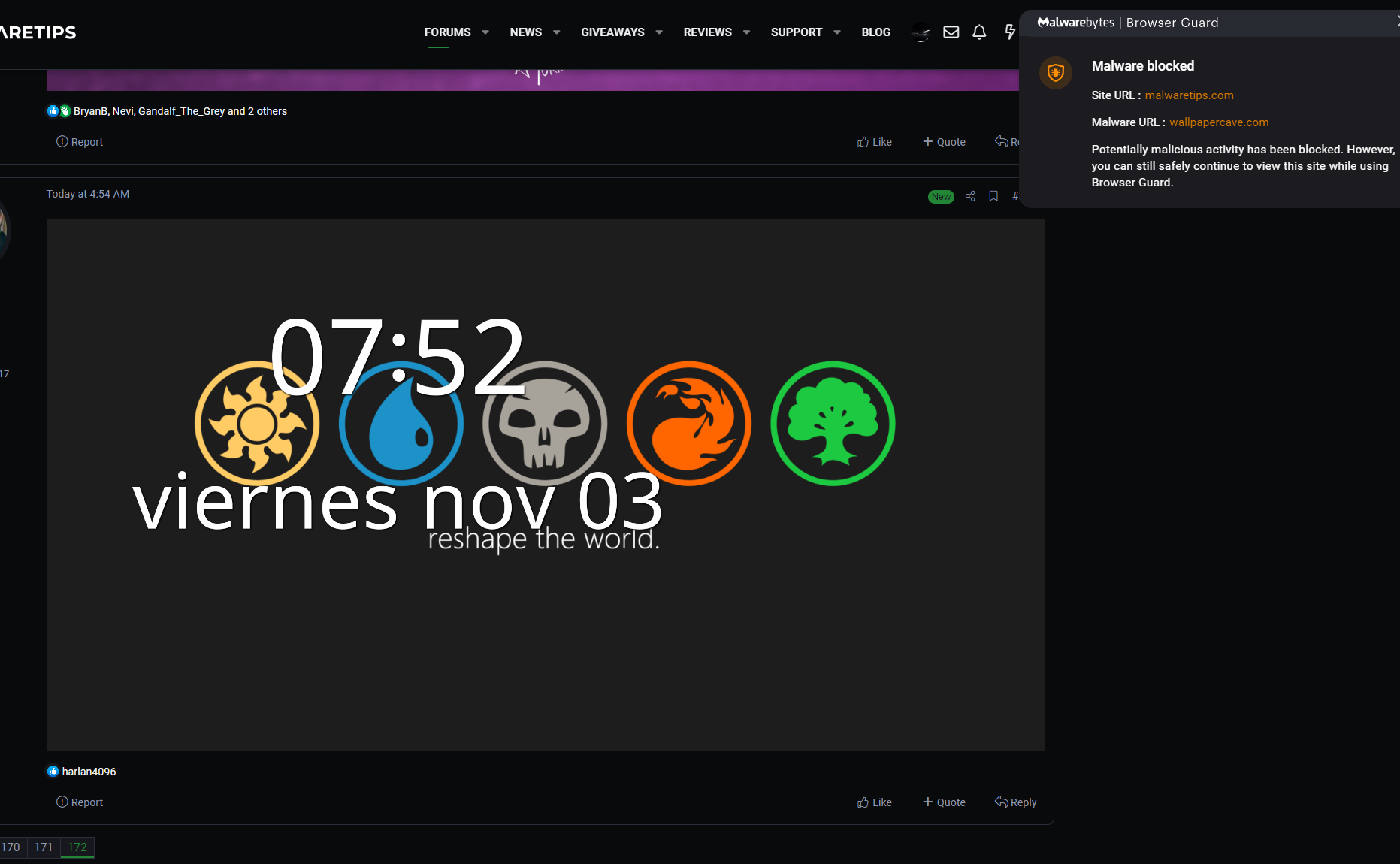Open harlan4096's reaction link
The height and width of the screenshot is (864, 1400).
coord(89,772)
